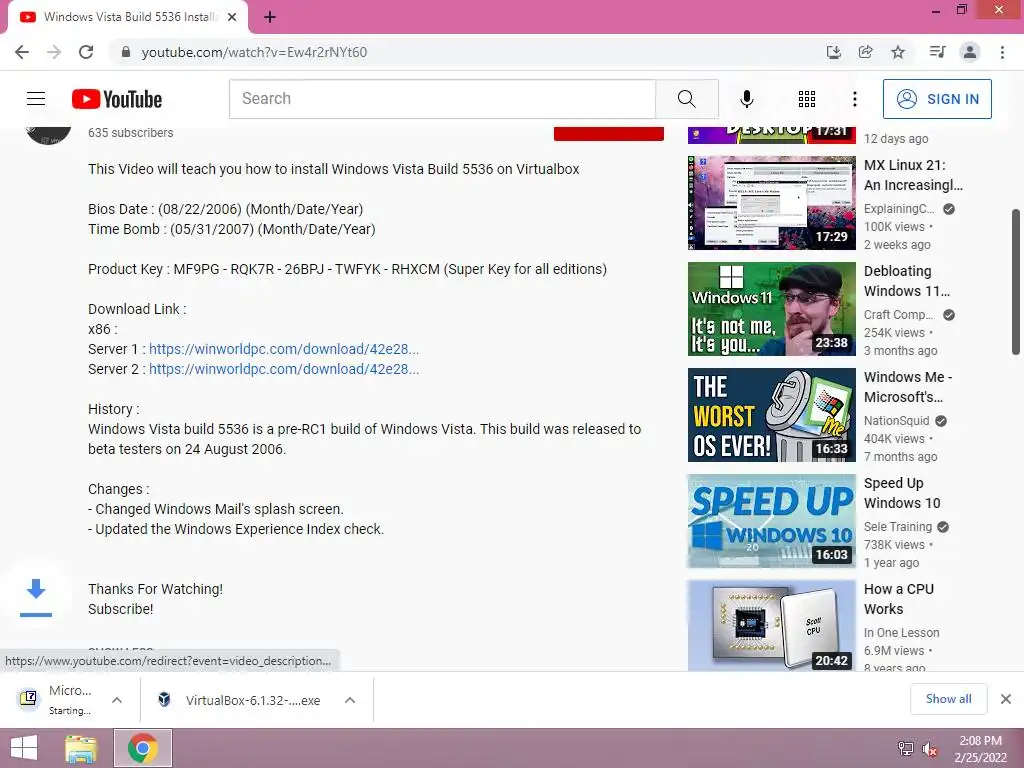Viewport: 1024px width, 768px height.
Task: Open YouTube hamburger guide menu
Action: pos(36,99)
